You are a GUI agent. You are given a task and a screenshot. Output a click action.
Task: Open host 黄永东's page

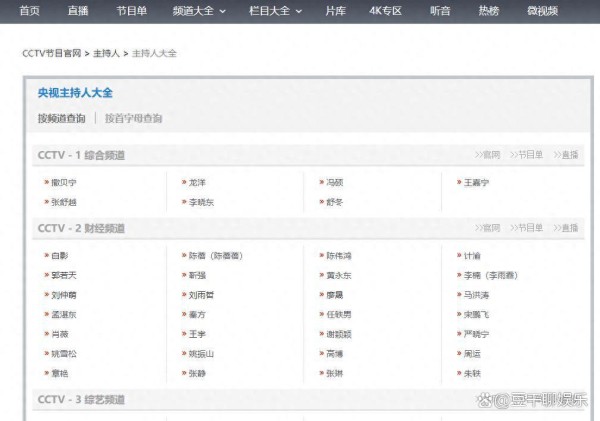tap(339, 275)
